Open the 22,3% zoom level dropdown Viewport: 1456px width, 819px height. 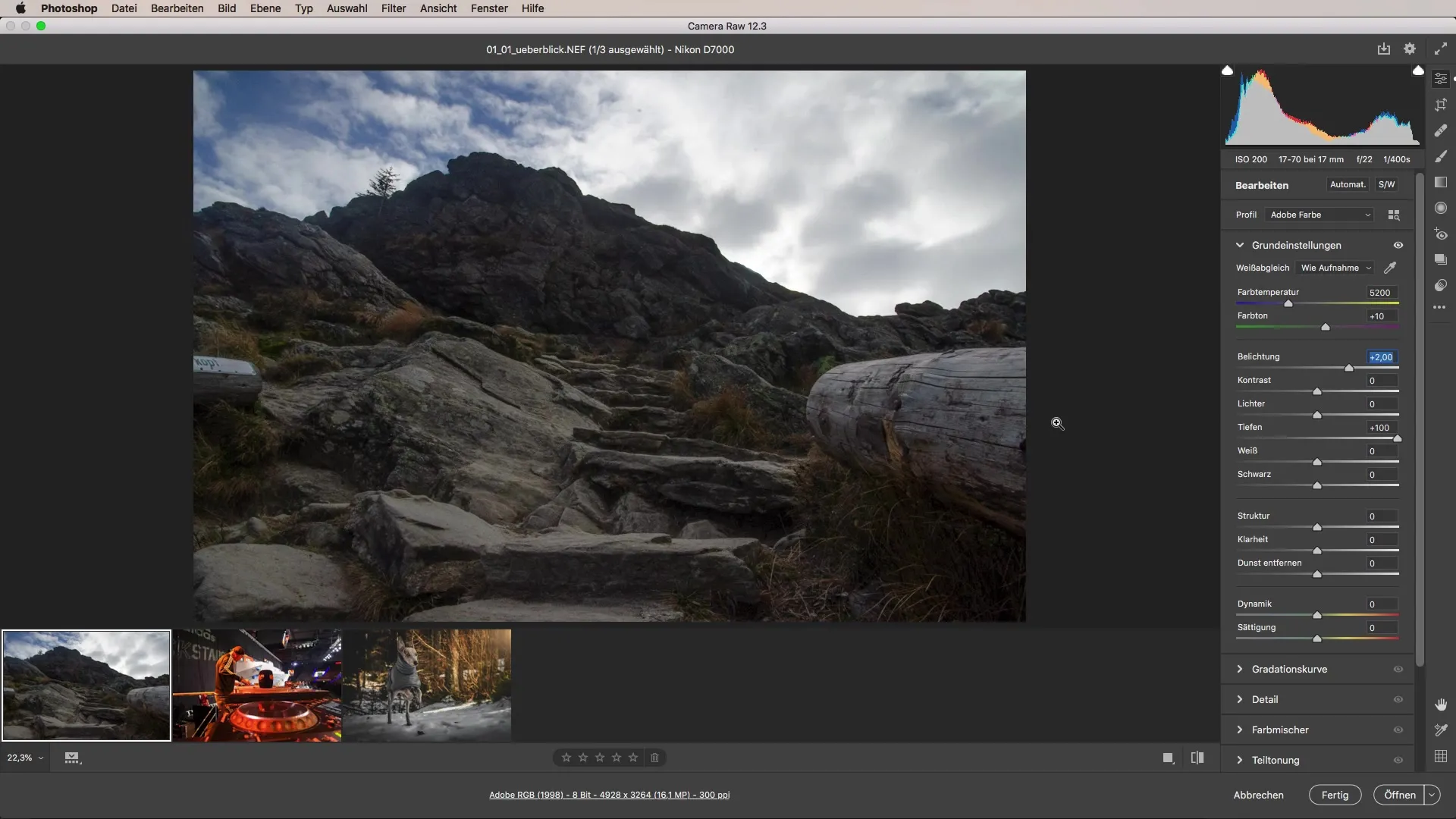(x=25, y=758)
